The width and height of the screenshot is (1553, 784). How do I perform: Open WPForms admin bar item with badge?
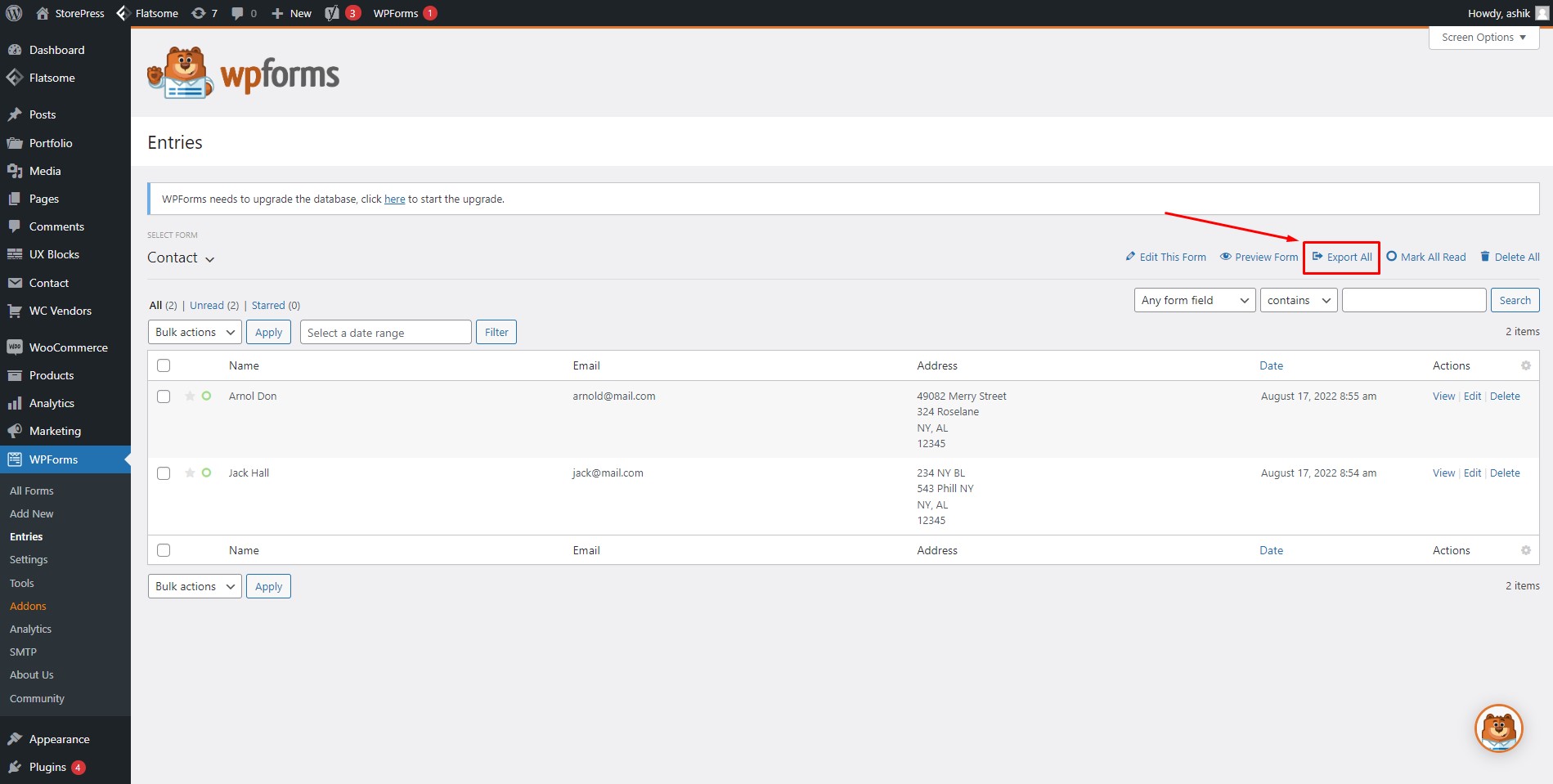click(405, 13)
